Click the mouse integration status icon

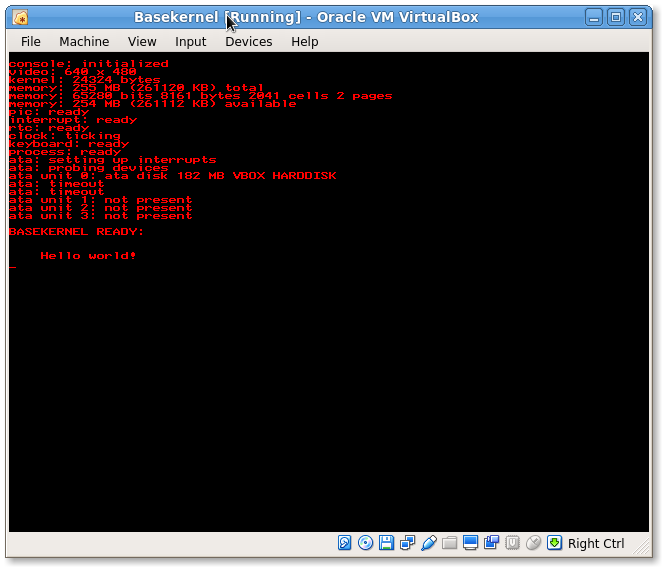(x=533, y=543)
